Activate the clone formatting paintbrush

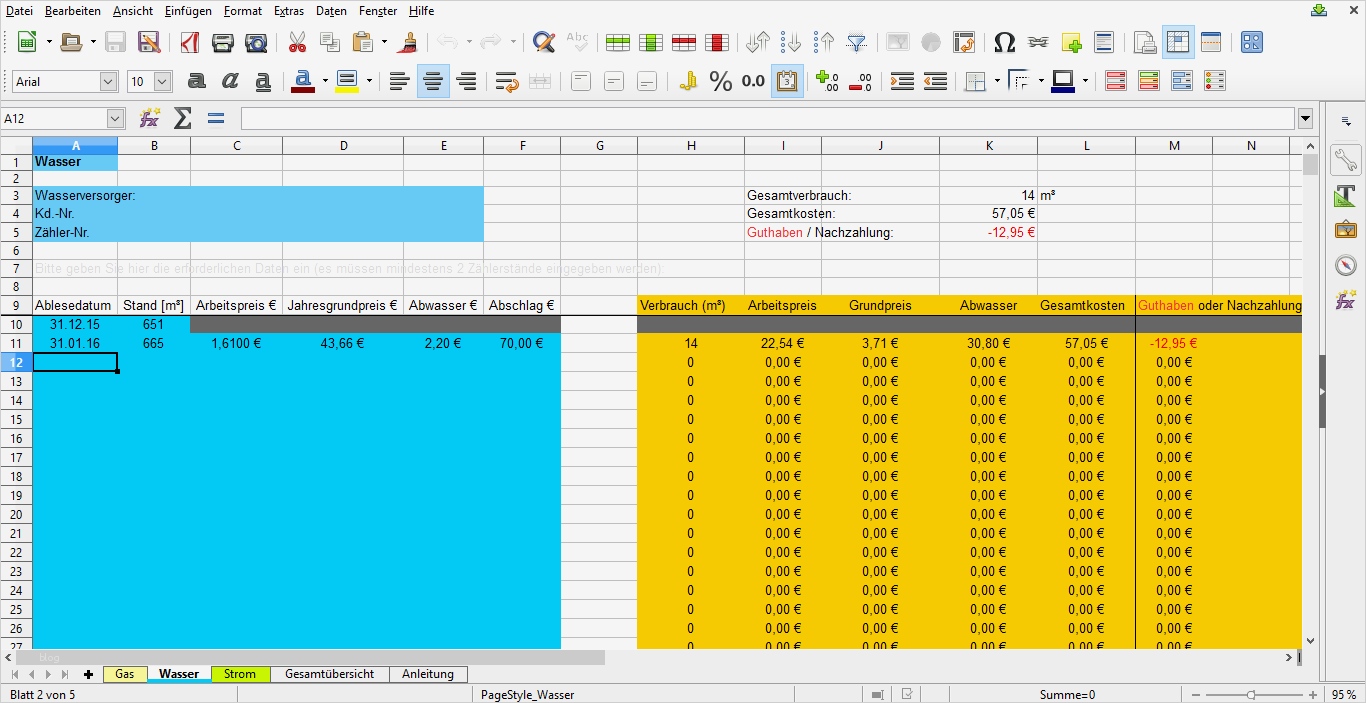click(407, 42)
